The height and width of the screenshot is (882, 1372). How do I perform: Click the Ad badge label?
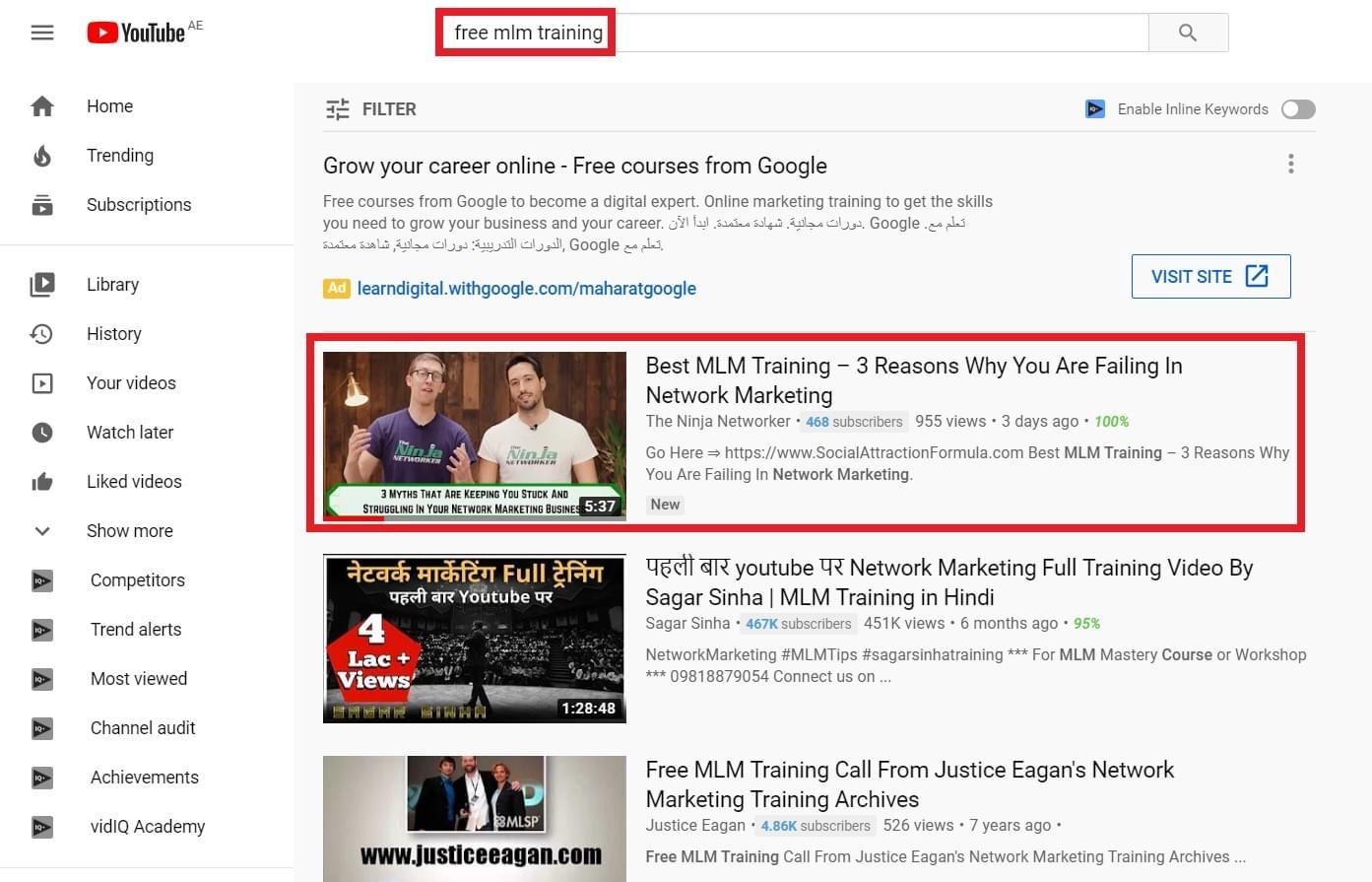click(336, 289)
